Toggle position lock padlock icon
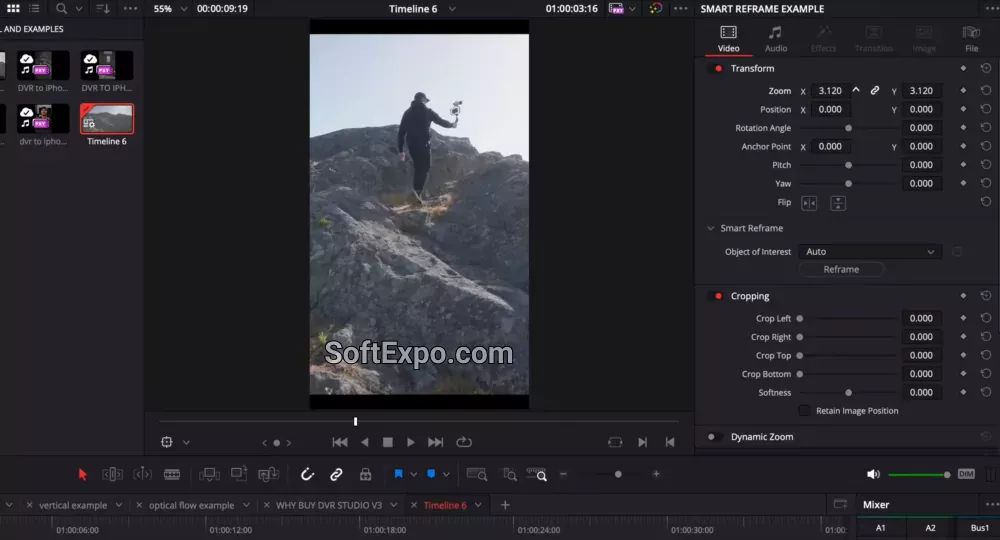The height and width of the screenshot is (540, 1000). coord(365,474)
